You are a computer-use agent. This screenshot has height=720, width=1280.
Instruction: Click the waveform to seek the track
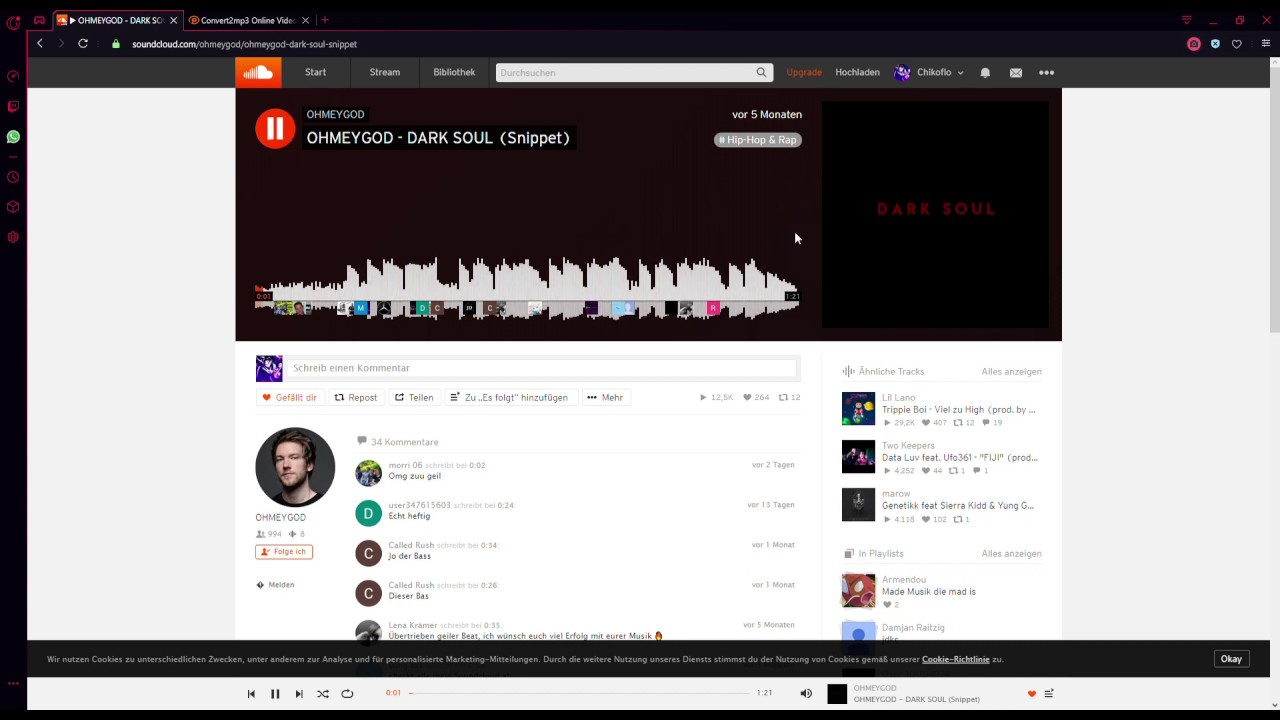527,288
